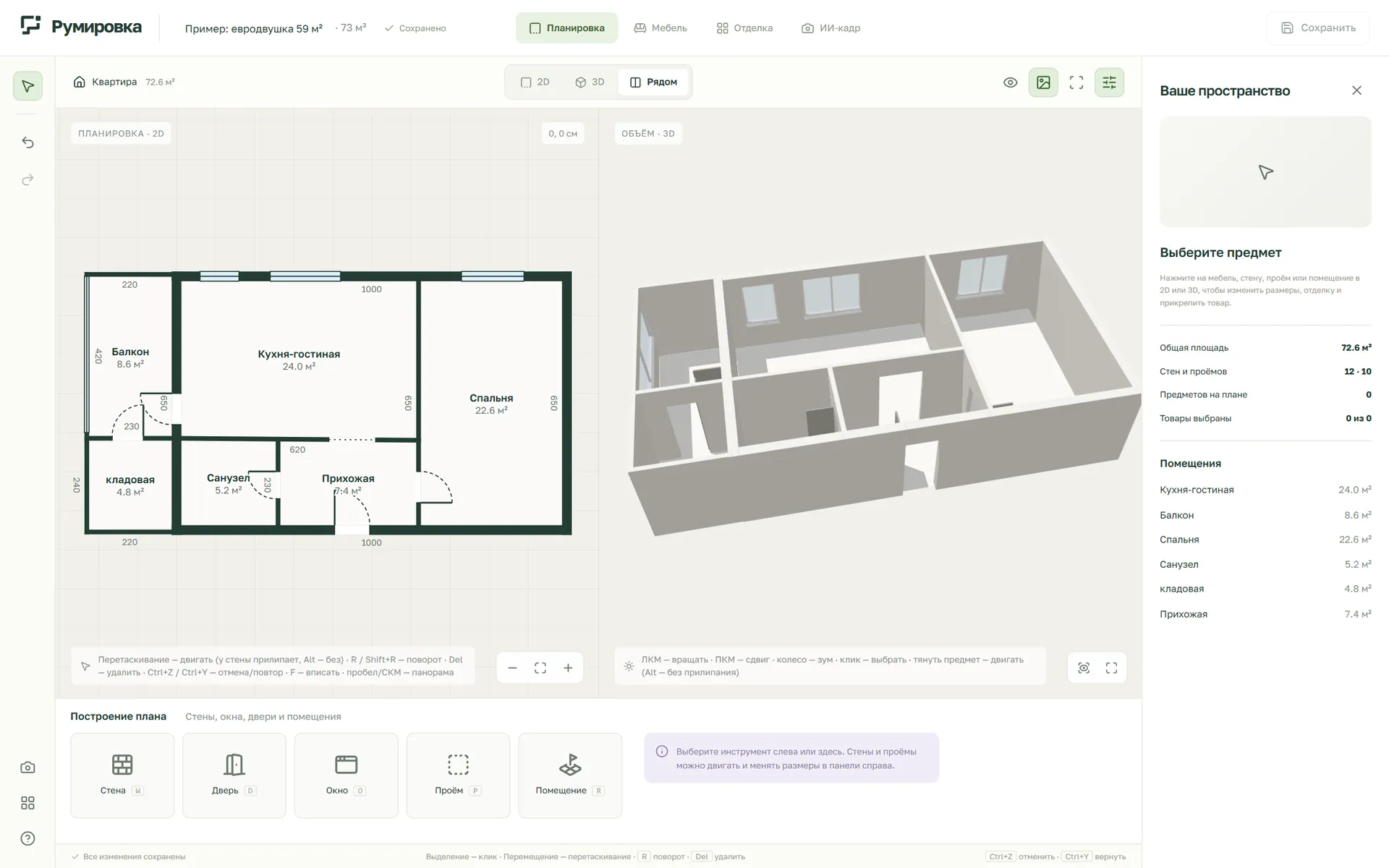Image resolution: width=1389 pixels, height=868 pixels.
Task: Open the grid apps icon in sidebar
Action: point(27,803)
